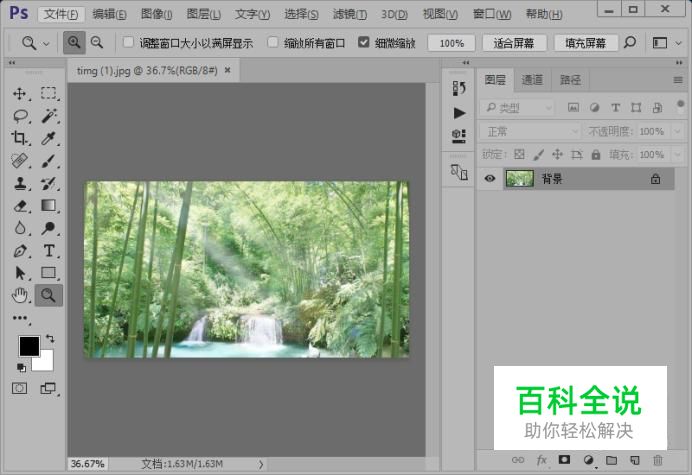The height and width of the screenshot is (475, 692).
Task: Select the Eraser tool
Action: pos(20,205)
